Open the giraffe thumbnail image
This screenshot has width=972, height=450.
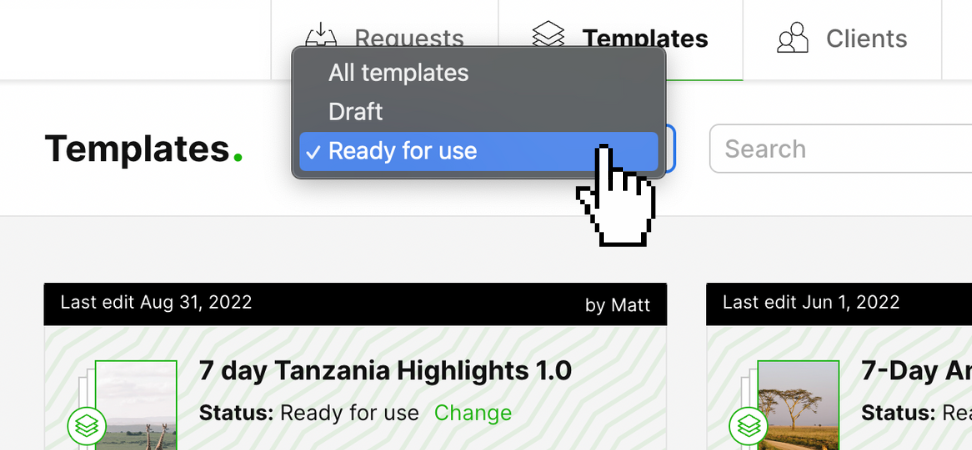tap(136, 405)
